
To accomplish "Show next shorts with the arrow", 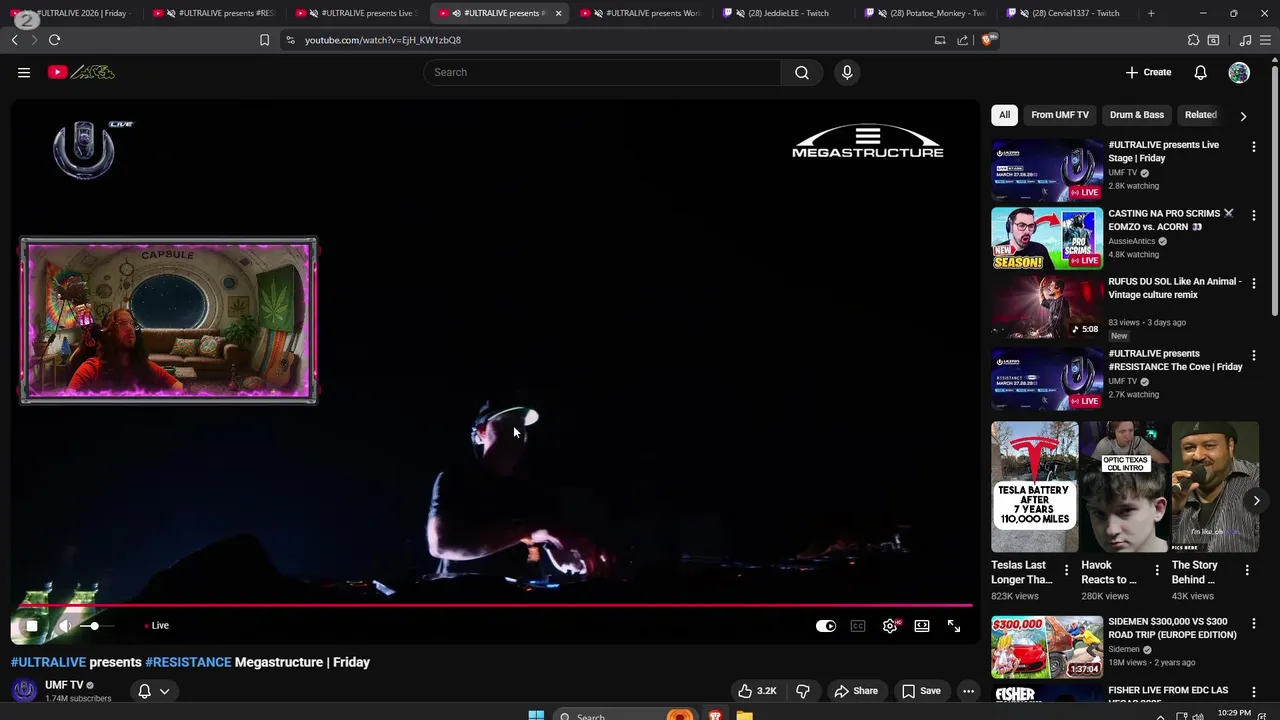I will [1256, 501].
